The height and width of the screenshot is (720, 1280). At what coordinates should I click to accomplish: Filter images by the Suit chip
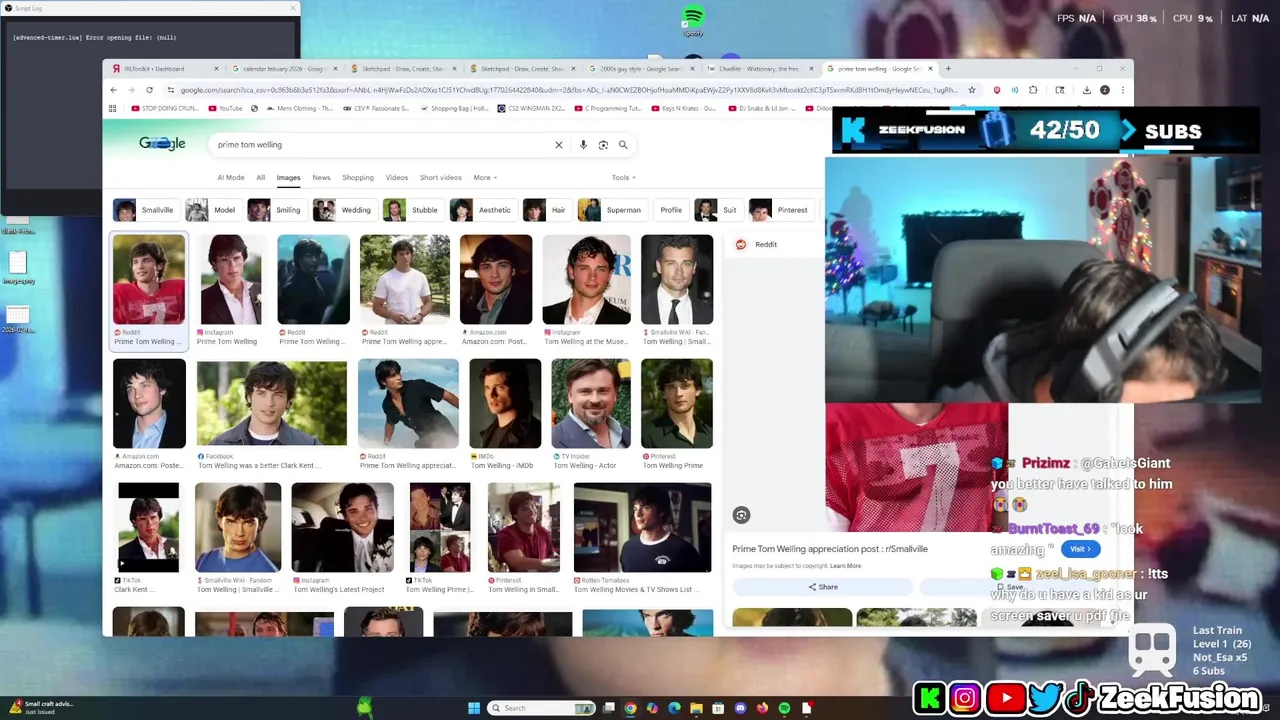click(717, 210)
